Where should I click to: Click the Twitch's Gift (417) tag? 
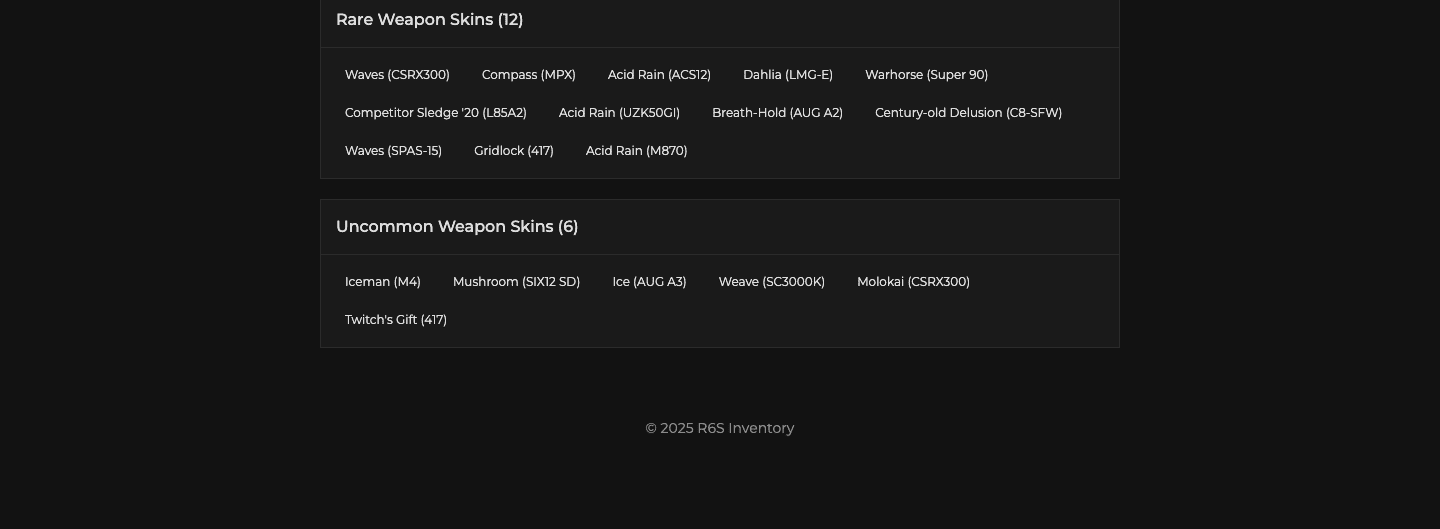[x=395, y=320]
